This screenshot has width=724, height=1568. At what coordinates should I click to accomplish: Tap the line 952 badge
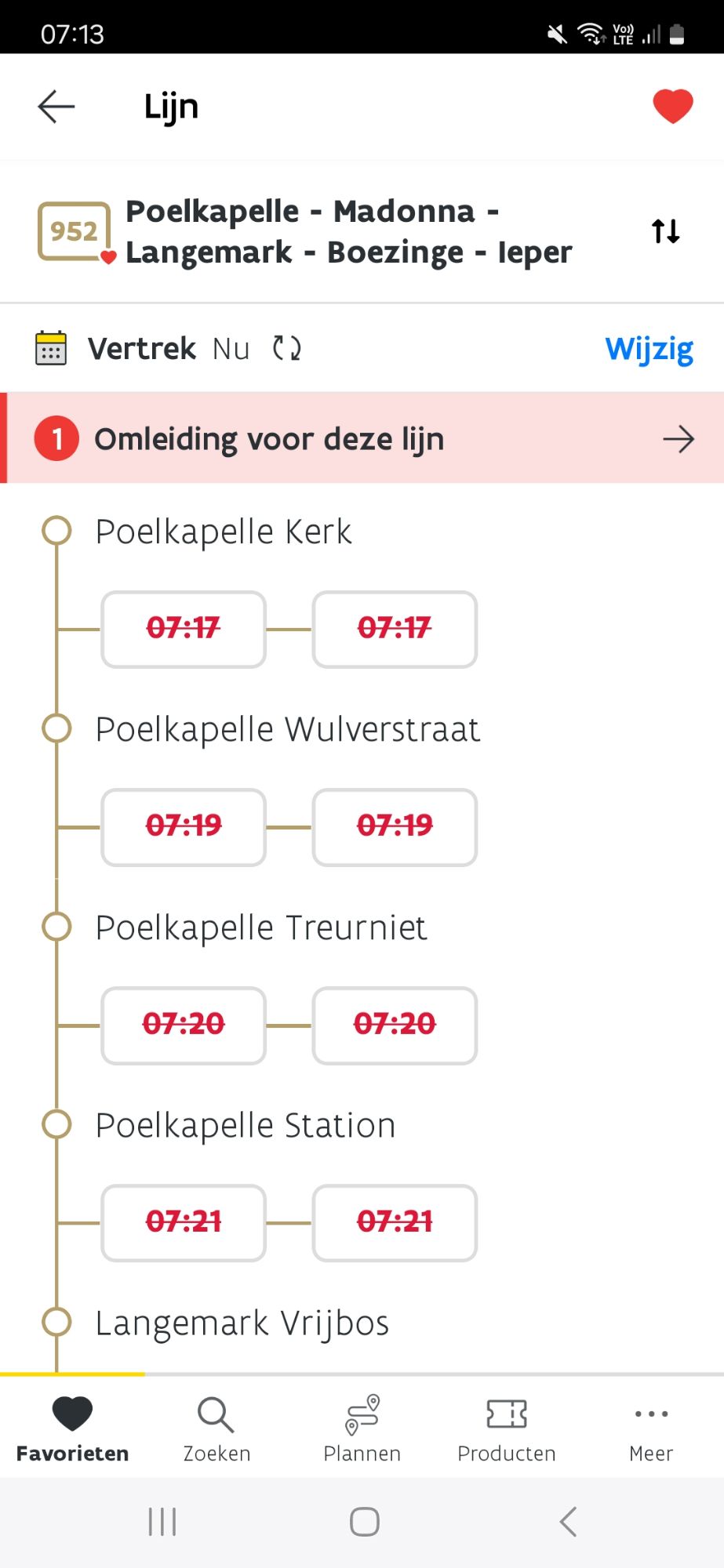click(x=75, y=231)
